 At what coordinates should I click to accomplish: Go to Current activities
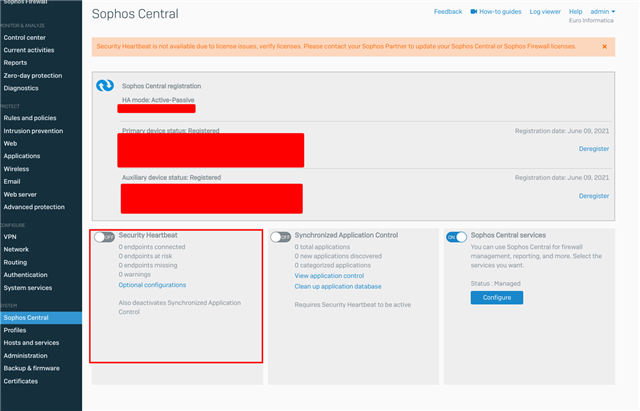pyautogui.click(x=29, y=50)
